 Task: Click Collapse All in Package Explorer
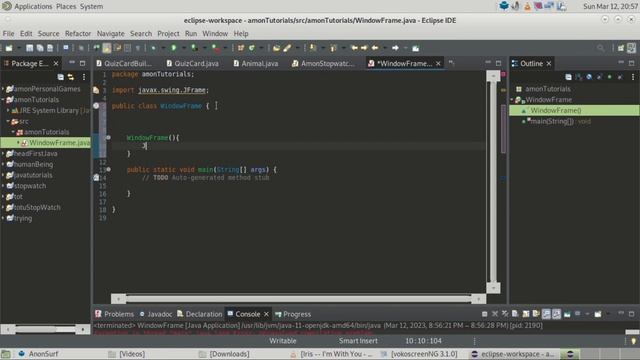(x=60, y=77)
